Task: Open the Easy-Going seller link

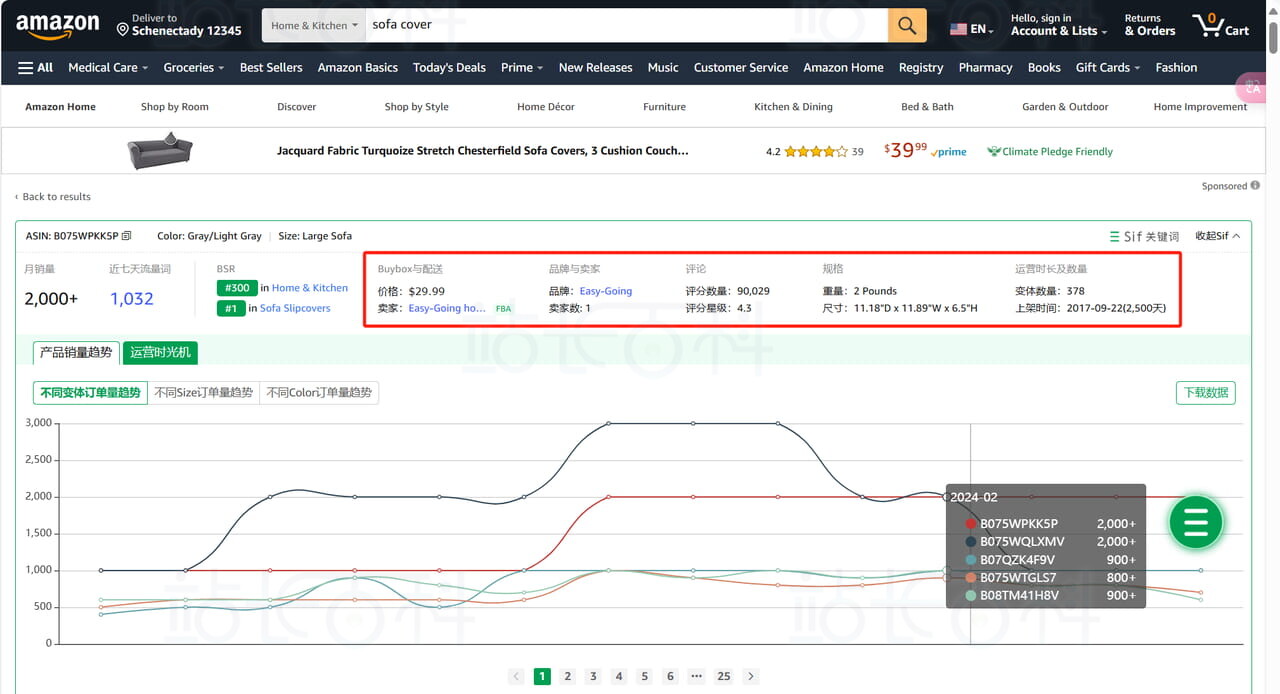Action: 447,308
